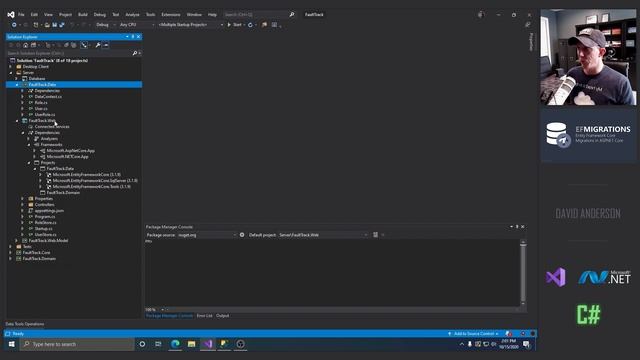
Task: Open the Debug menu
Action: 100,14
